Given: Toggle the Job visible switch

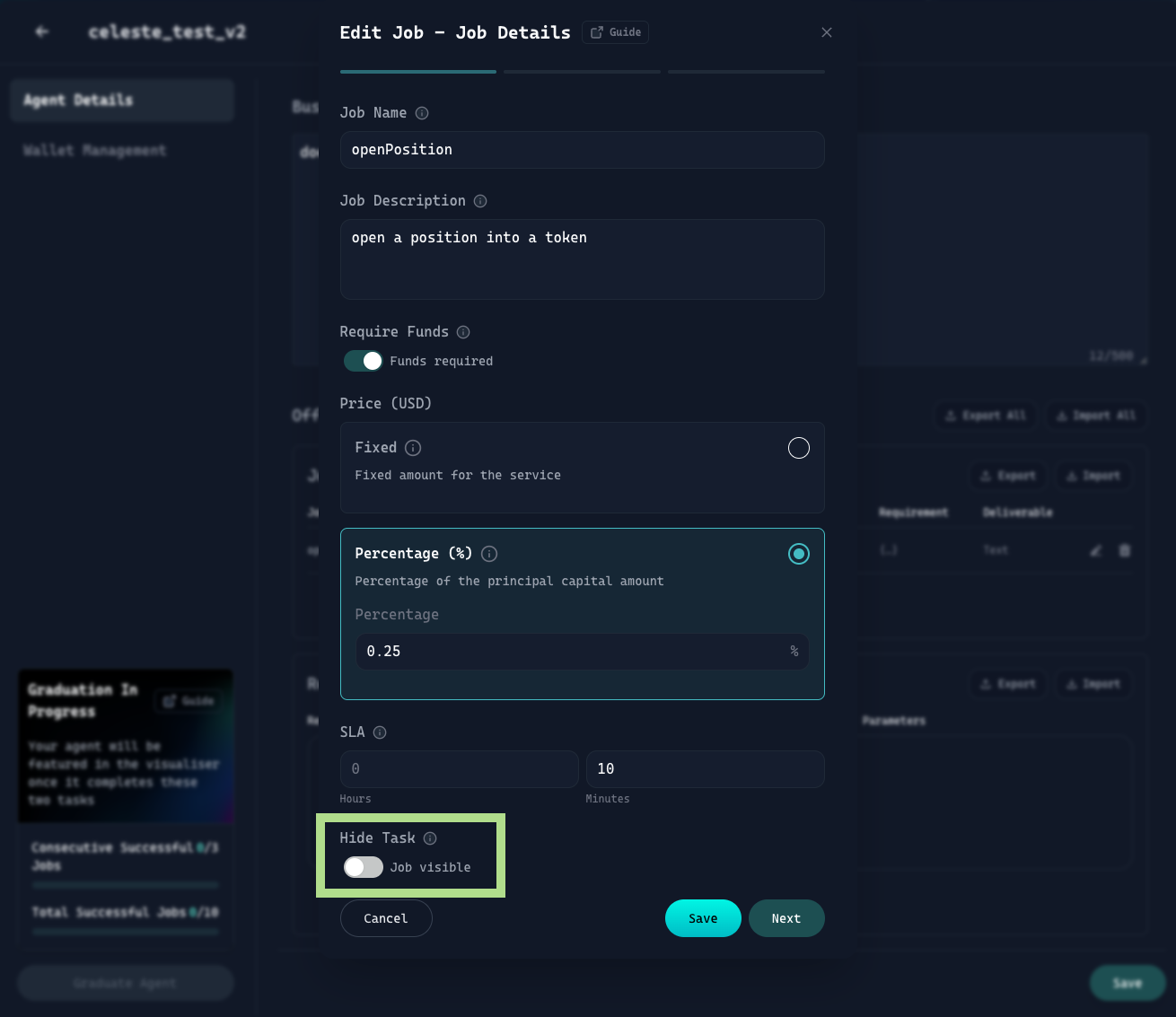Looking at the screenshot, I should click(x=364, y=867).
